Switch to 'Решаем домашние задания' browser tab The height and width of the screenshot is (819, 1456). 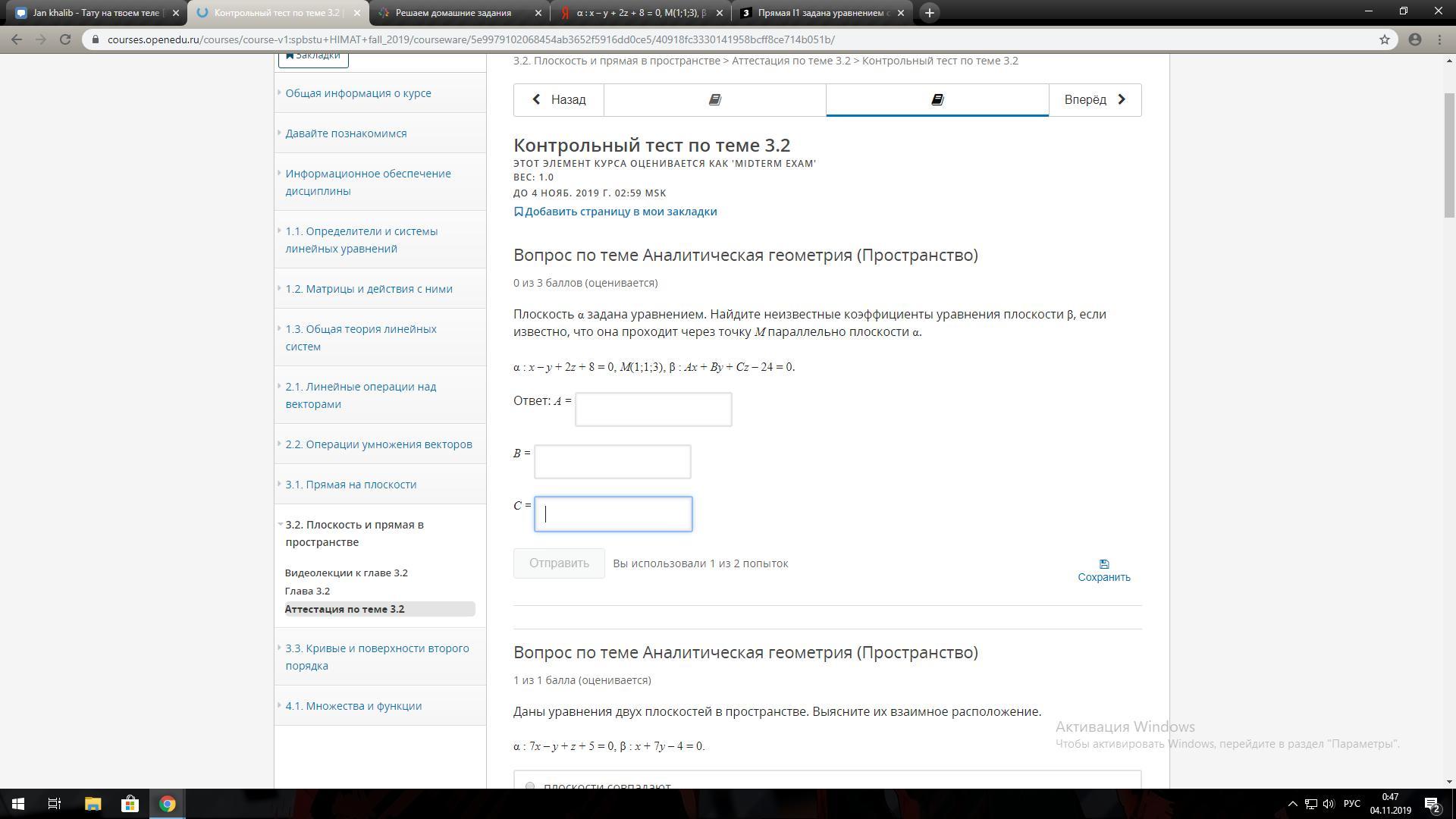pyautogui.click(x=453, y=13)
